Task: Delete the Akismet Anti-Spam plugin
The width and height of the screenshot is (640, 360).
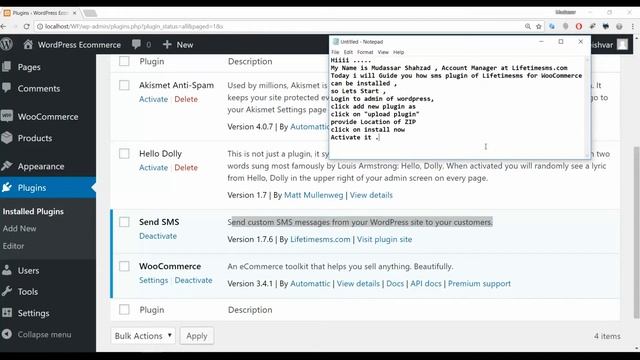Action: [x=186, y=99]
